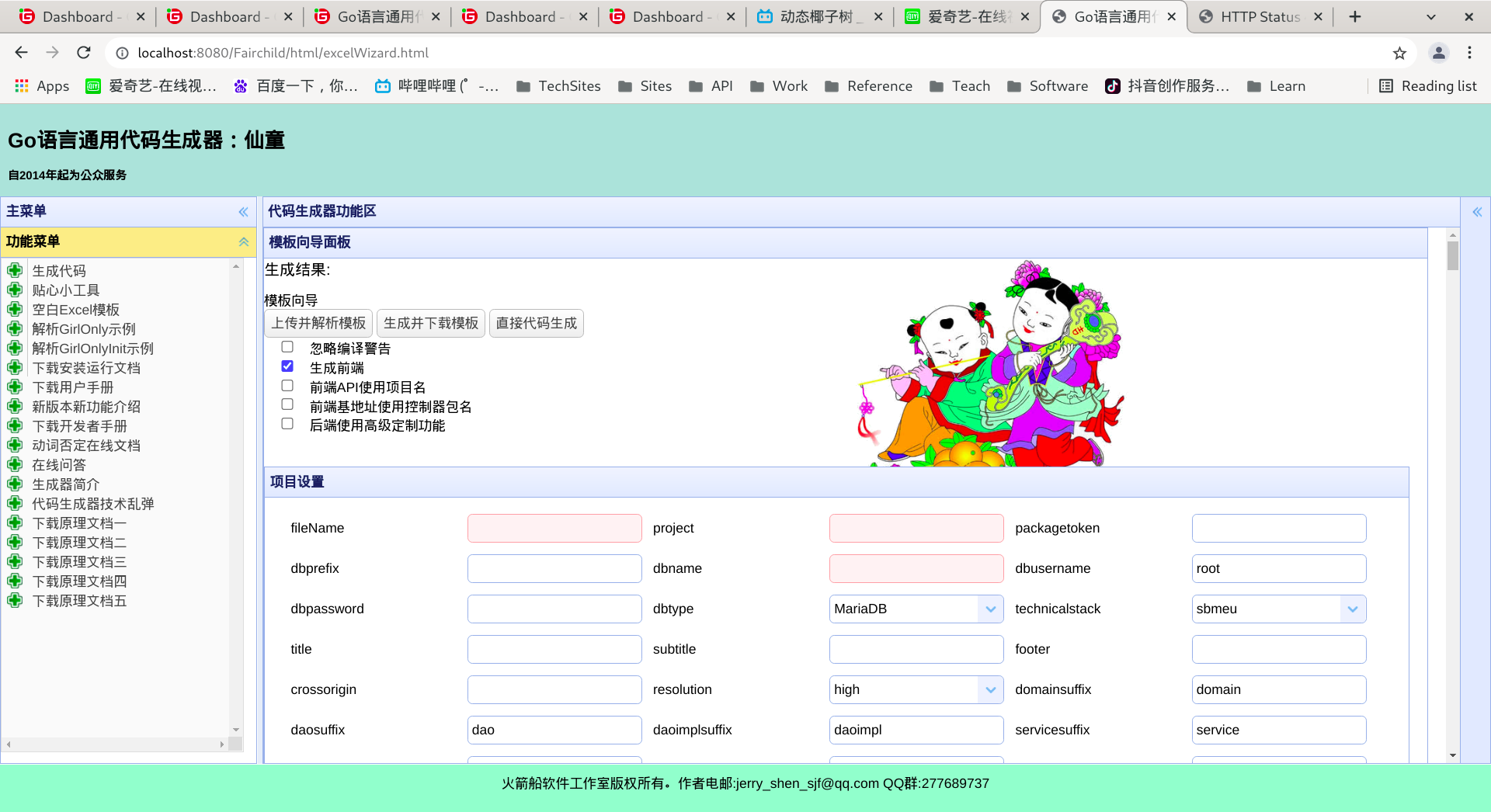
Task: Reload the page with the refresh icon
Action: click(84, 53)
